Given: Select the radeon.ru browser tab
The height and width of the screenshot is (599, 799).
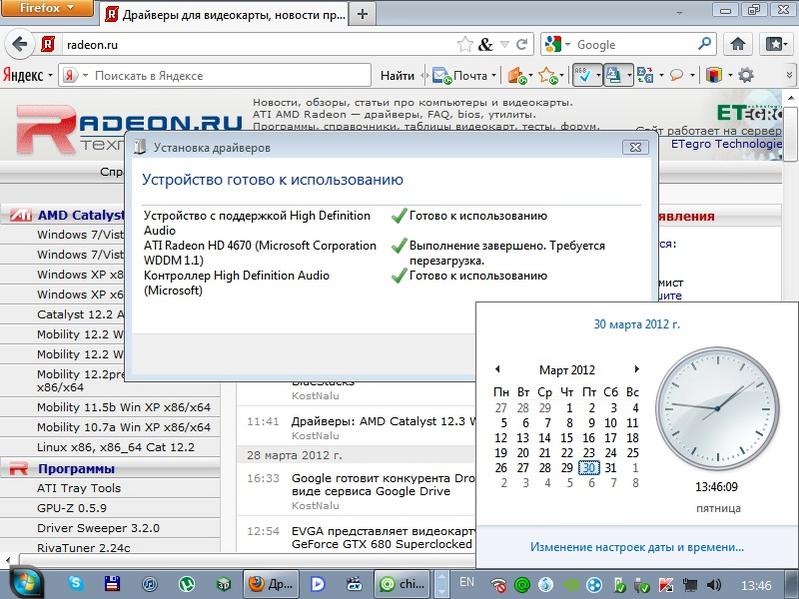Looking at the screenshot, I should point(224,15).
